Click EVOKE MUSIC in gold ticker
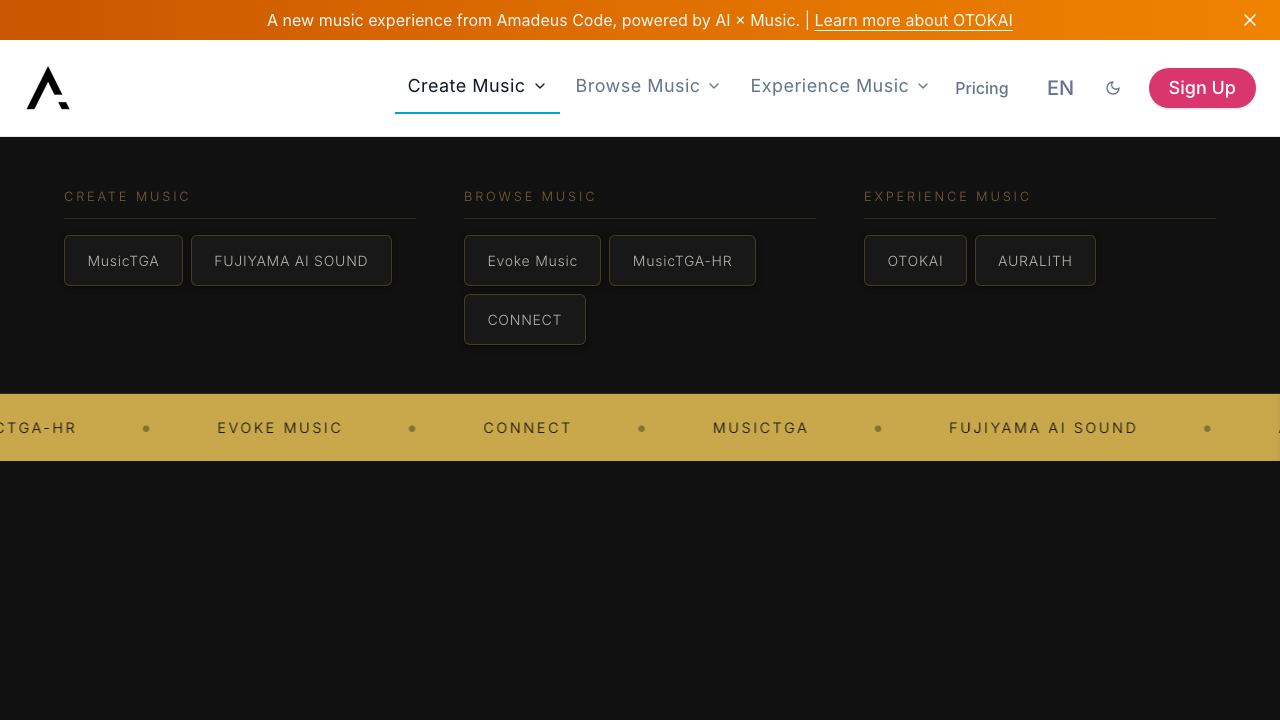 280,428
